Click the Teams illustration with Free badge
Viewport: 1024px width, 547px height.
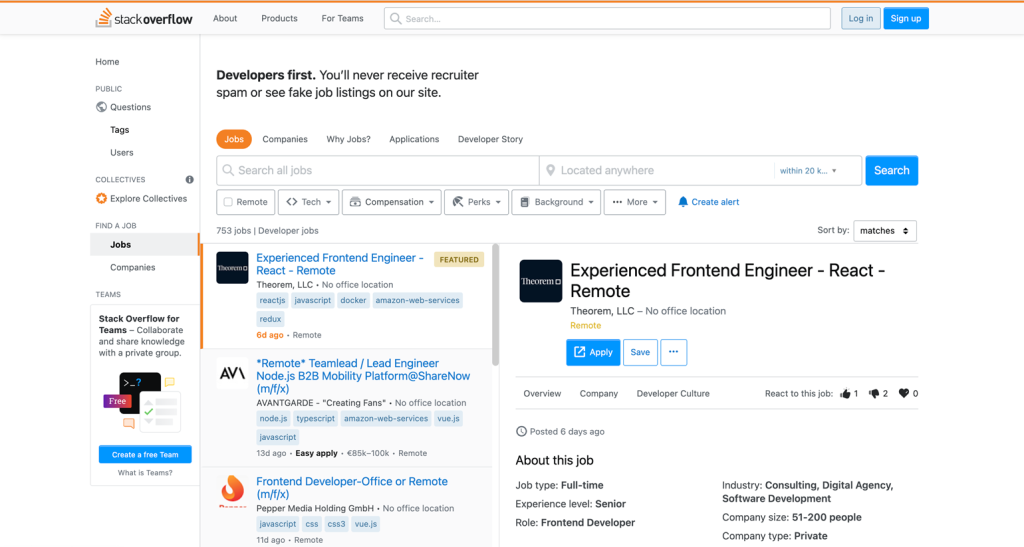coord(142,402)
